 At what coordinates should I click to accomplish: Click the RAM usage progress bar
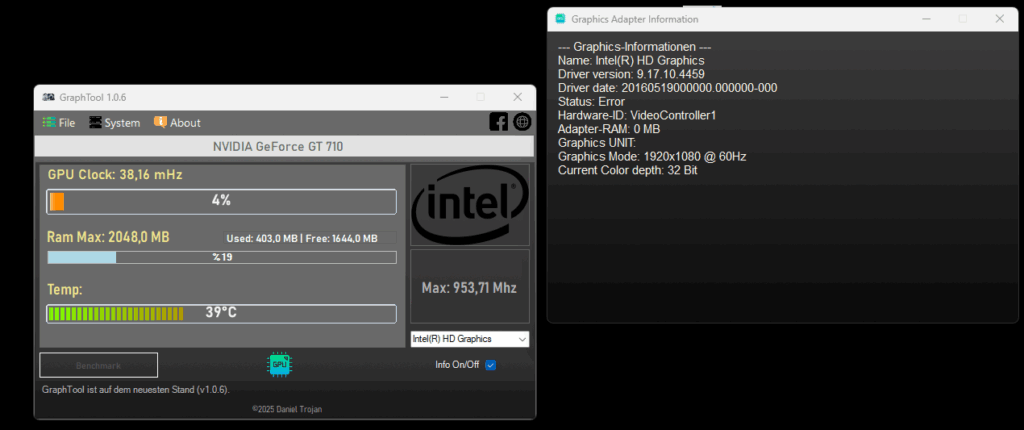221,257
